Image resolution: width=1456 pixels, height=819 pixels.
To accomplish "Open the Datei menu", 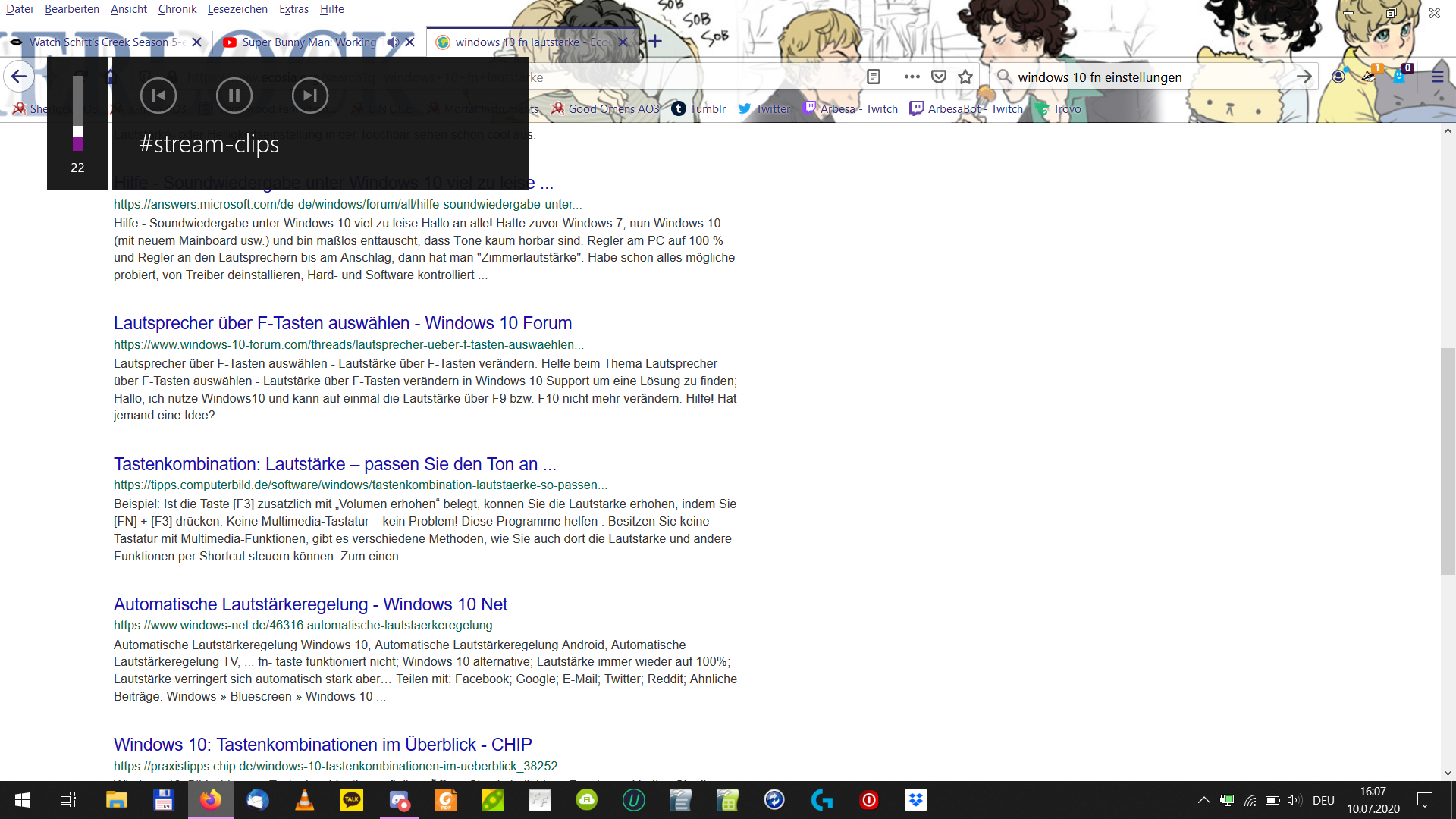I will click(20, 9).
